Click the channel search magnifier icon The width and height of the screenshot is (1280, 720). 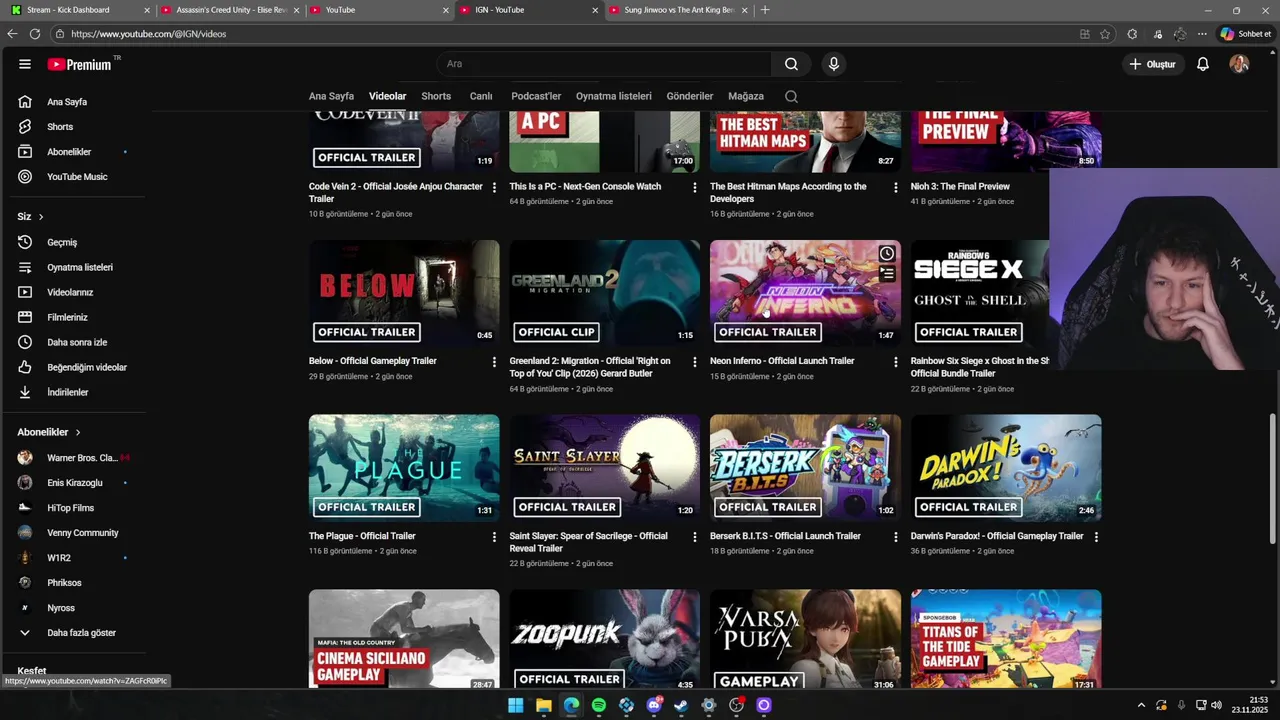tap(791, 96)
